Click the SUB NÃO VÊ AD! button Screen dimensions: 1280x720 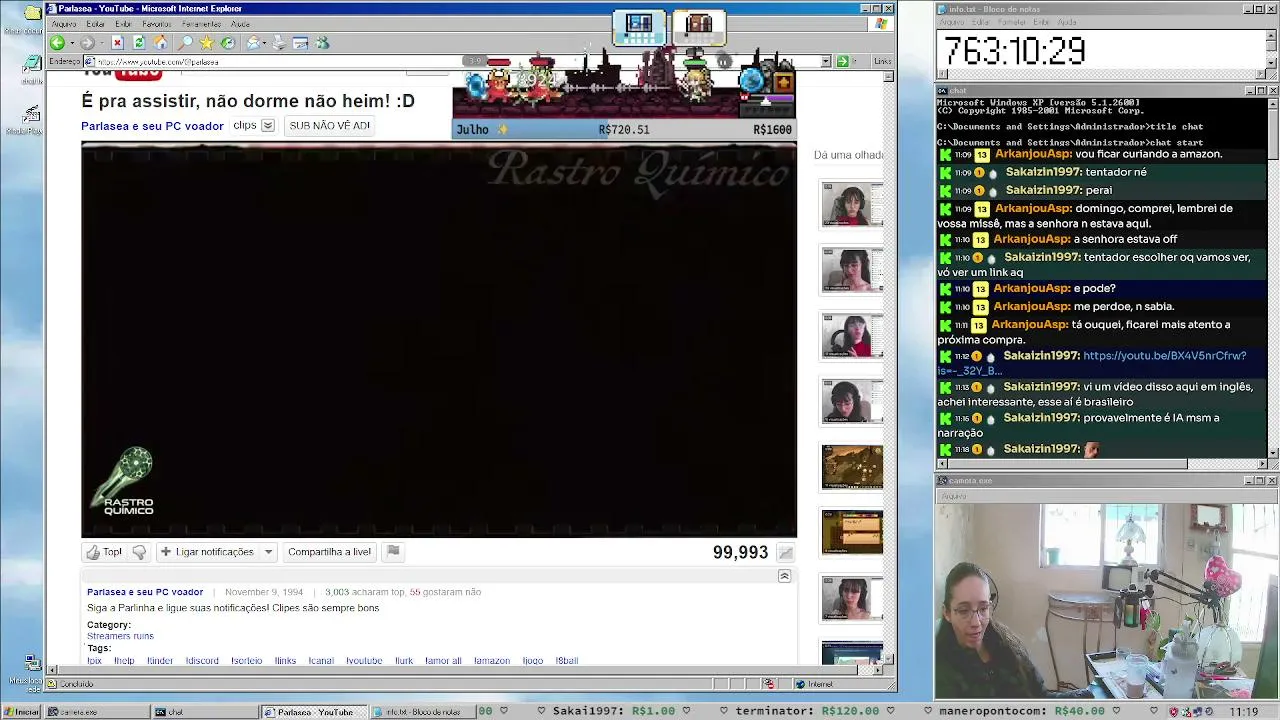(330, 126)
